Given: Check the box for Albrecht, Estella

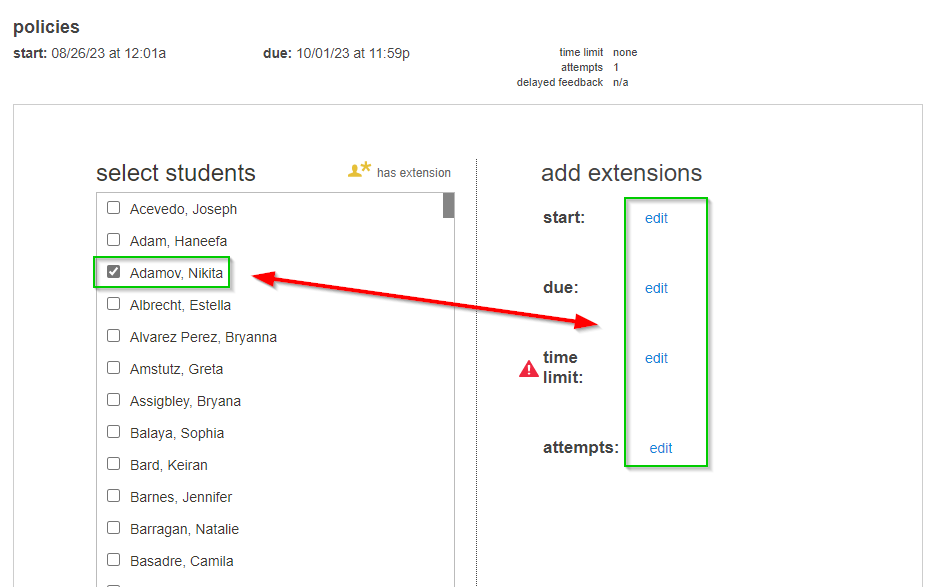Looking at the screenshot, I should pyautogui.click(x=113, y=304).
